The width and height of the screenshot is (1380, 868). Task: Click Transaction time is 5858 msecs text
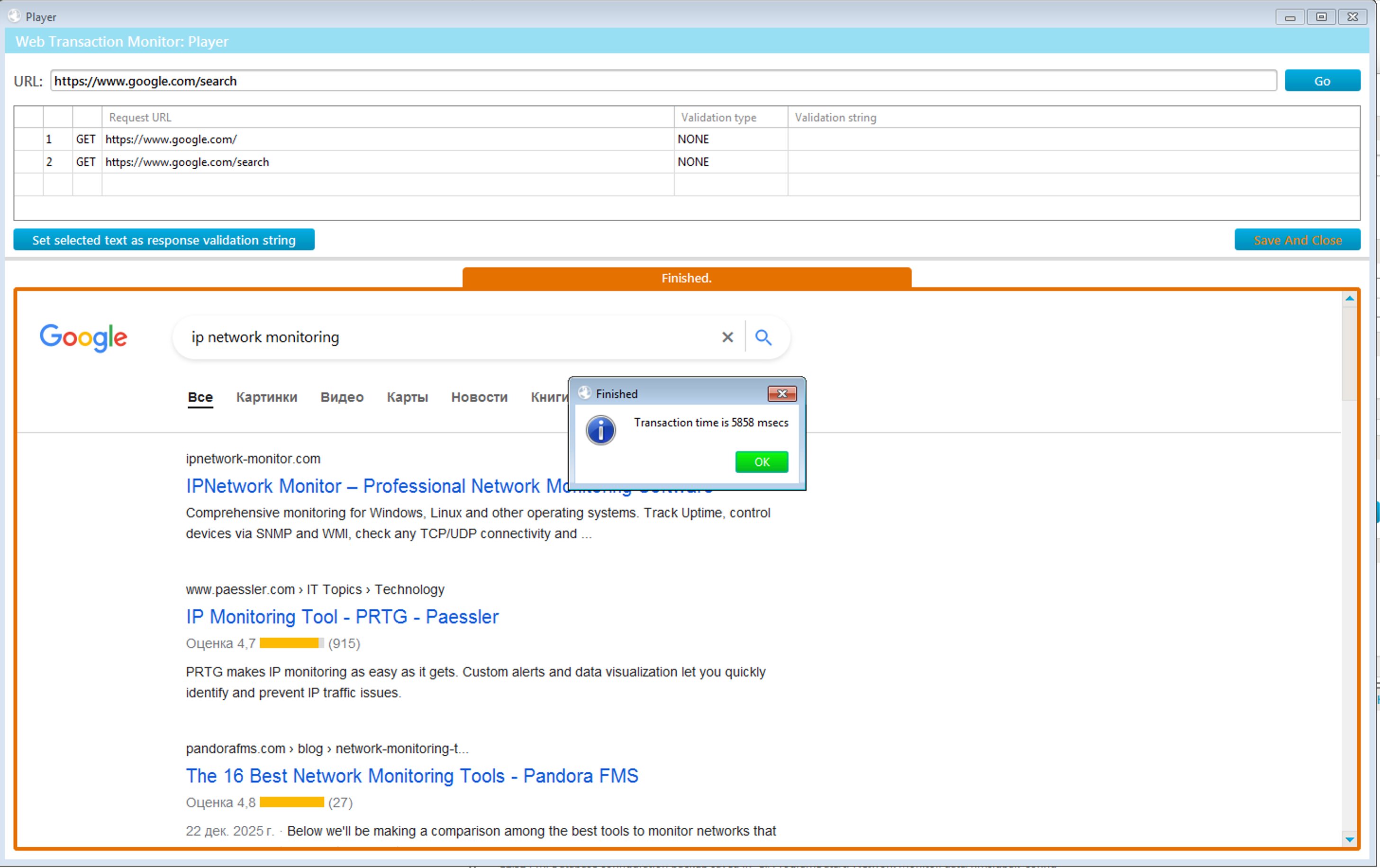pyautogui.click(x=711, y=422)
